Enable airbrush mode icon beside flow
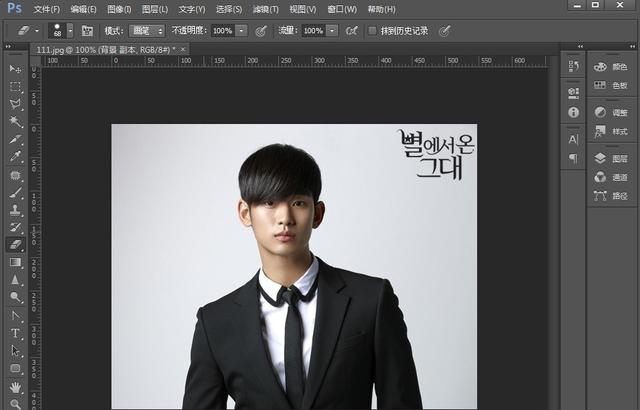Image resolution: width=640 pixels, height=410 pixels. point(351,31)
